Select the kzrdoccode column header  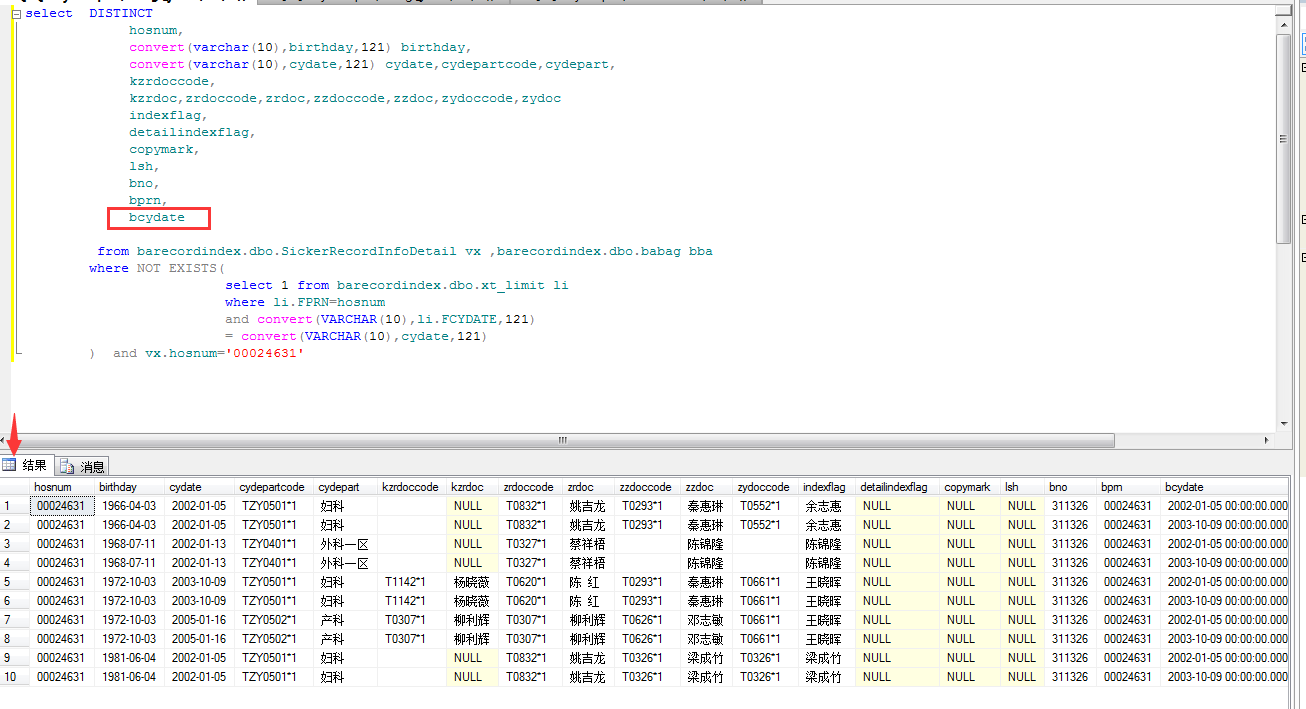pos(412,487)
